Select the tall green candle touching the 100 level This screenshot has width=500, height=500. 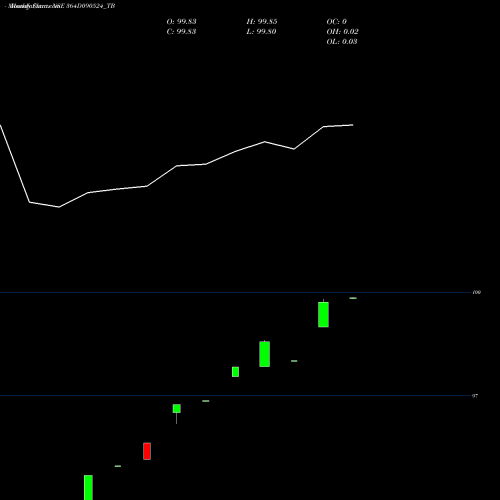click(x=323, y=314)
